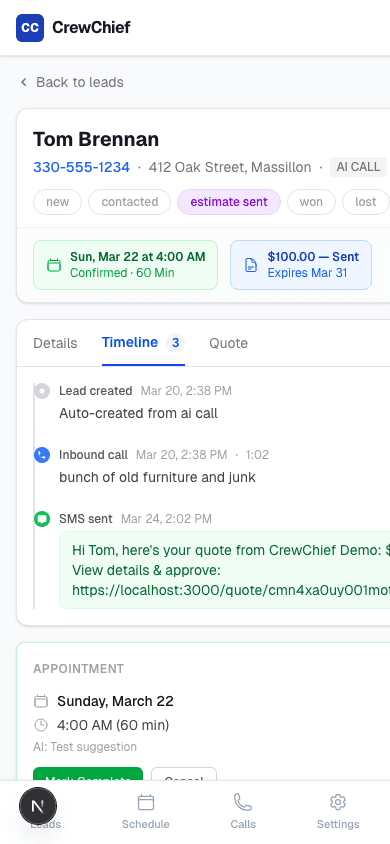
Task: Click the AI CALL source badge
Action: pos(358,167)
